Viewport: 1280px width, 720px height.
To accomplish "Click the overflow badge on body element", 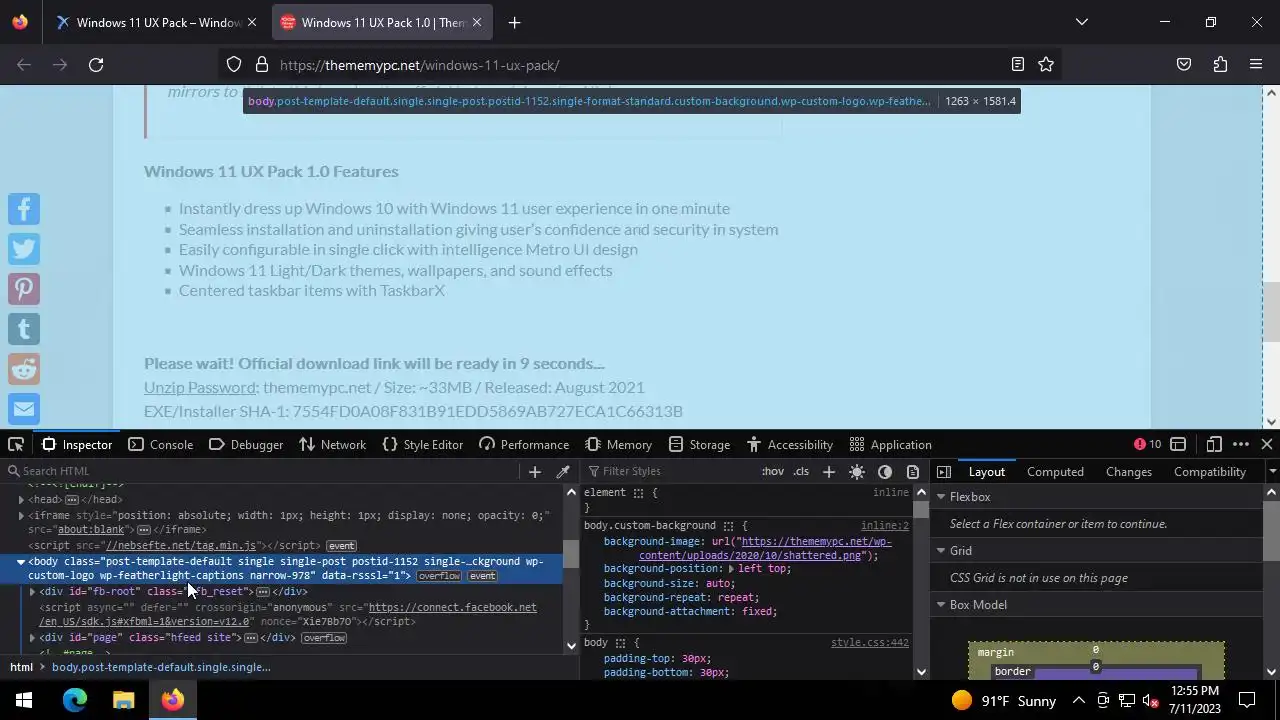I will coord(439,576).
